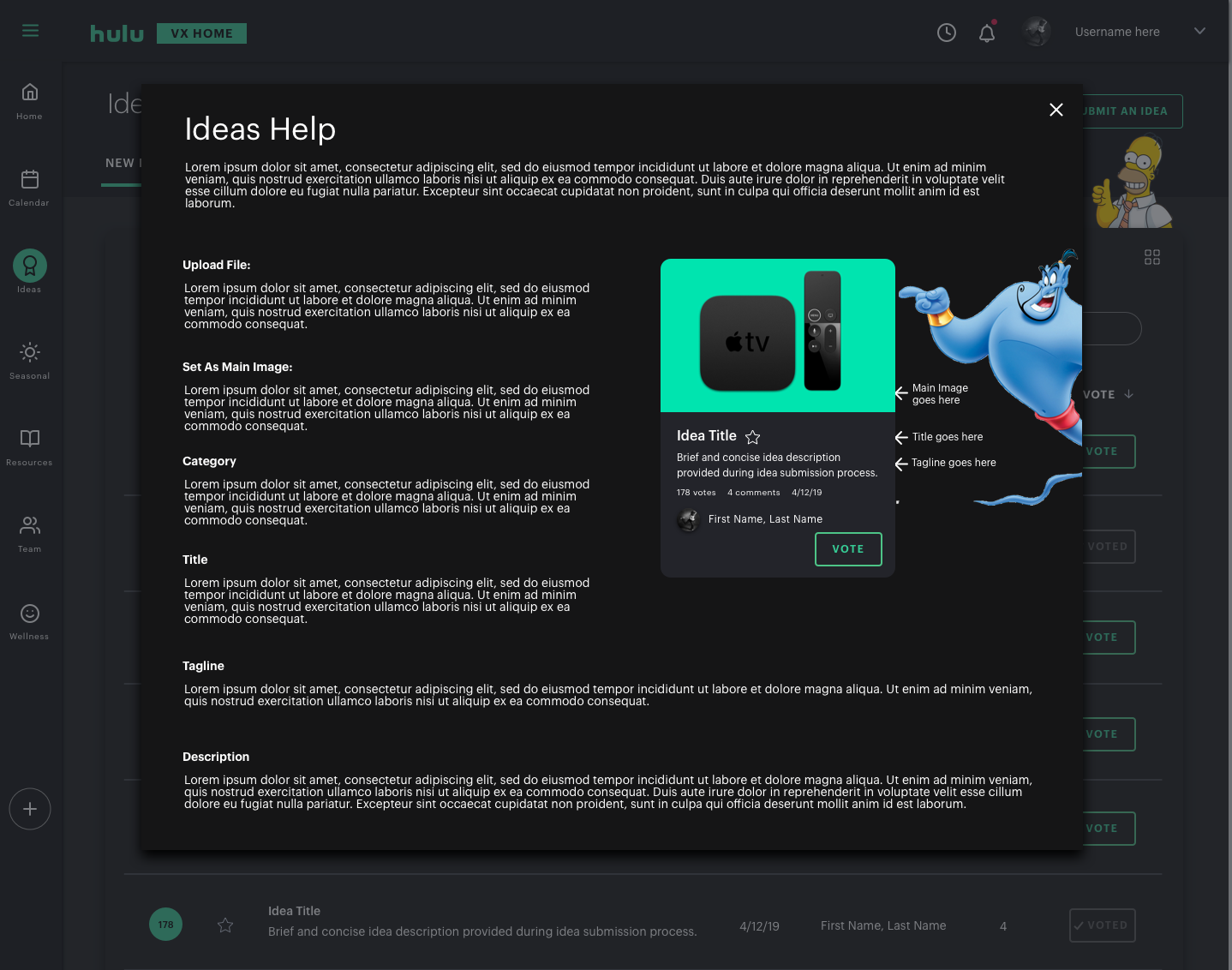Click 178 votes on sample card
The image size is (1232, 970).
tap(696, 493)
